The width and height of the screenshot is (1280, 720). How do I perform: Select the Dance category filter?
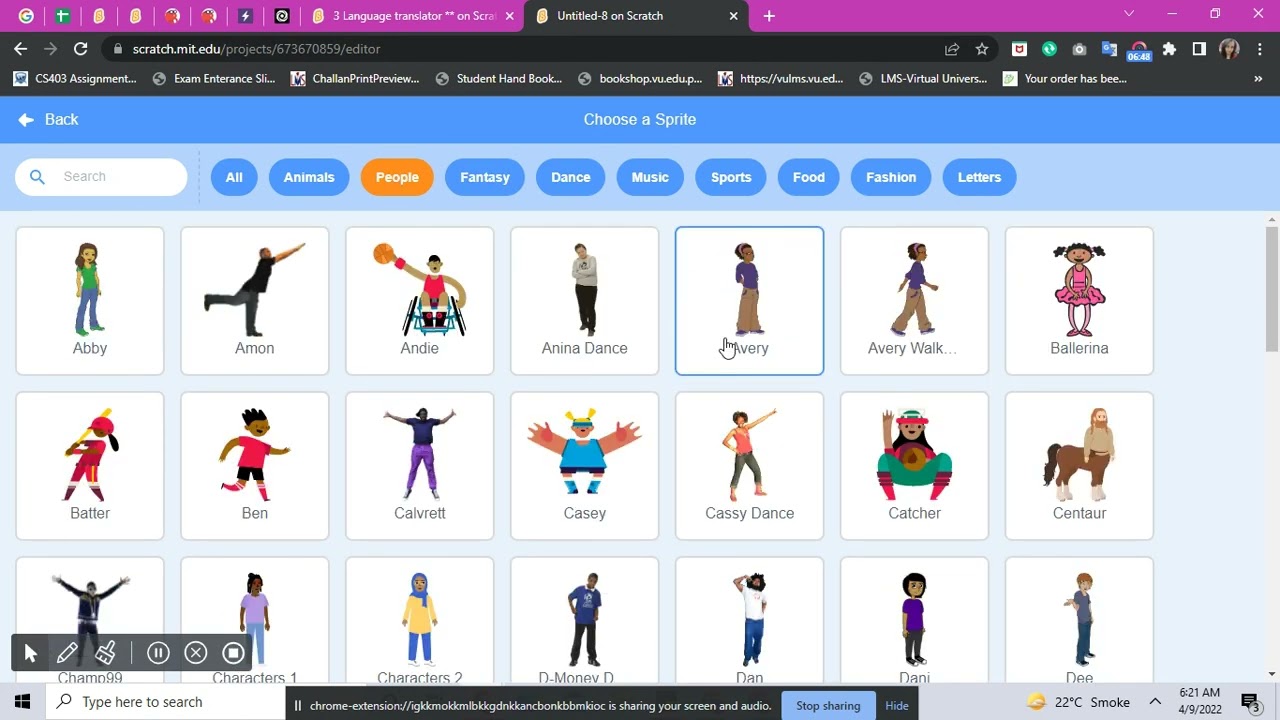[571, 177]
